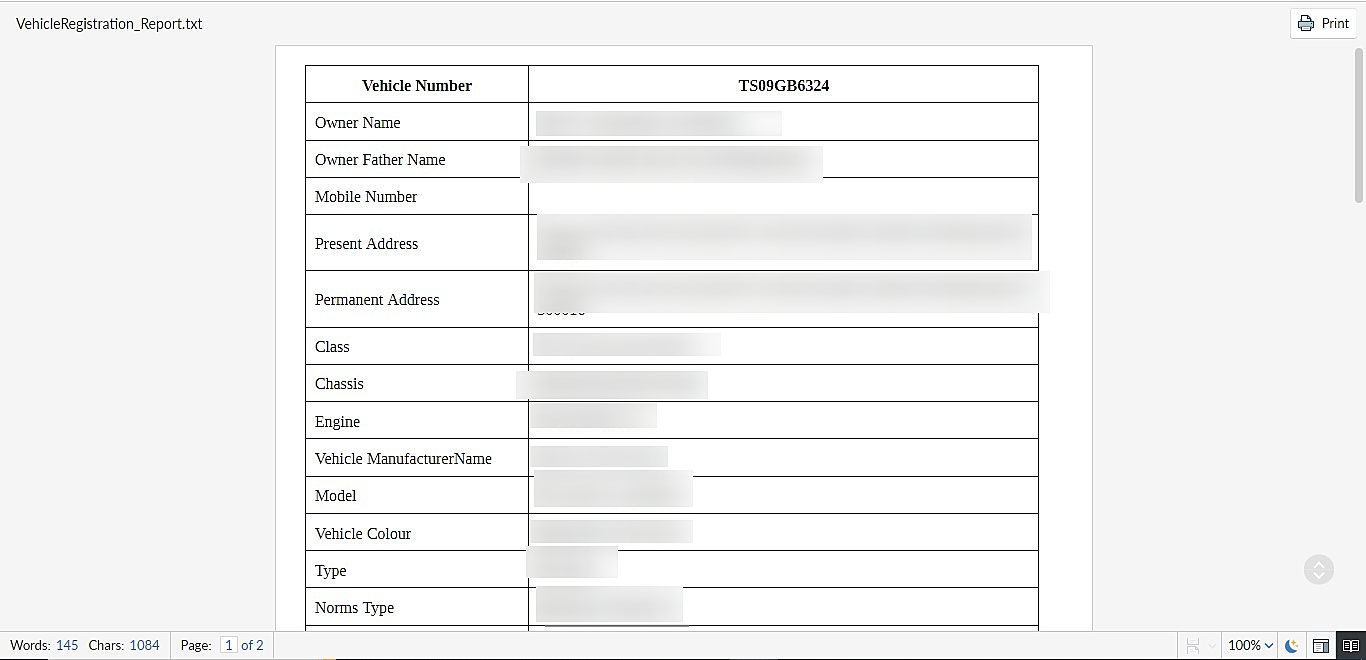The width and height of the screenshot is (1366, 660).
Task: Select the VehicleRegistration_Report.txt file title
Action: tap(109, 24)
